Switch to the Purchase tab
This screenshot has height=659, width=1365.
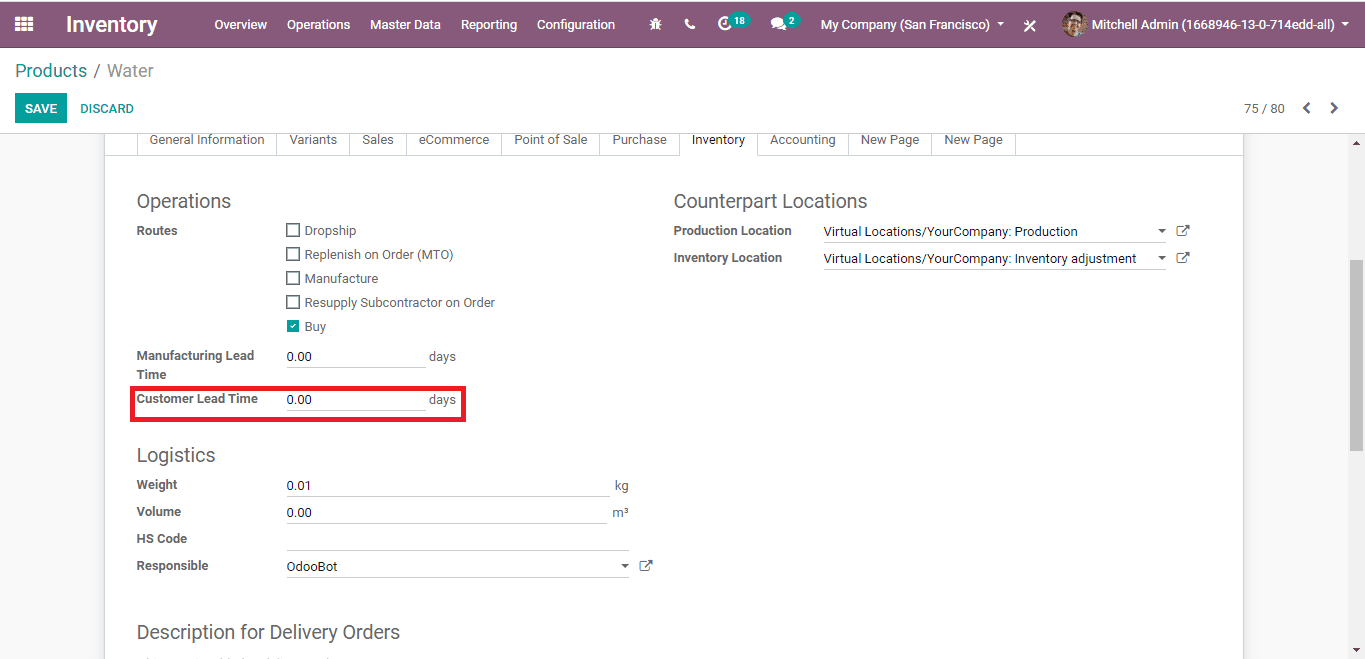pos(640,141)
